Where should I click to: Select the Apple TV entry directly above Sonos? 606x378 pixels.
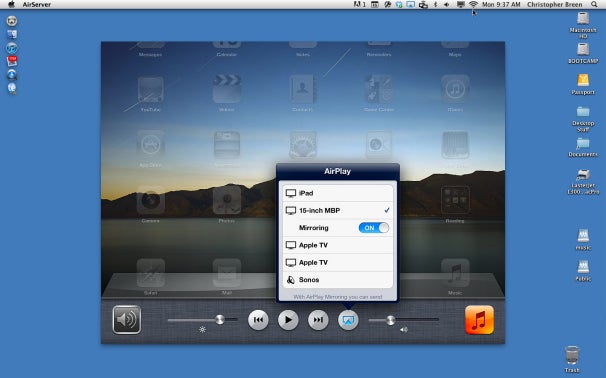click(338, 262)
